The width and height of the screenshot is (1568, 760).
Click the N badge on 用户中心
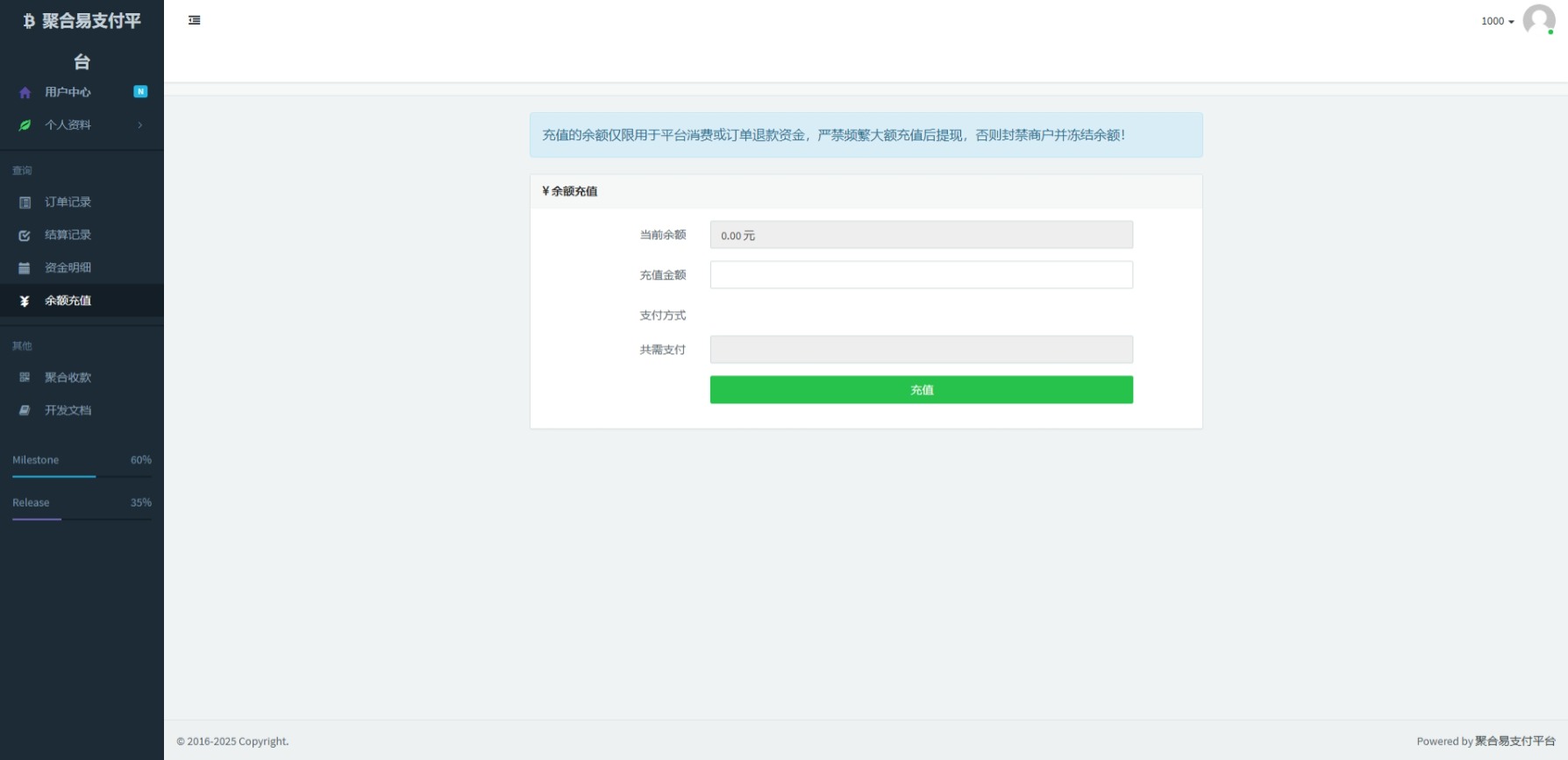click(140, 91)
